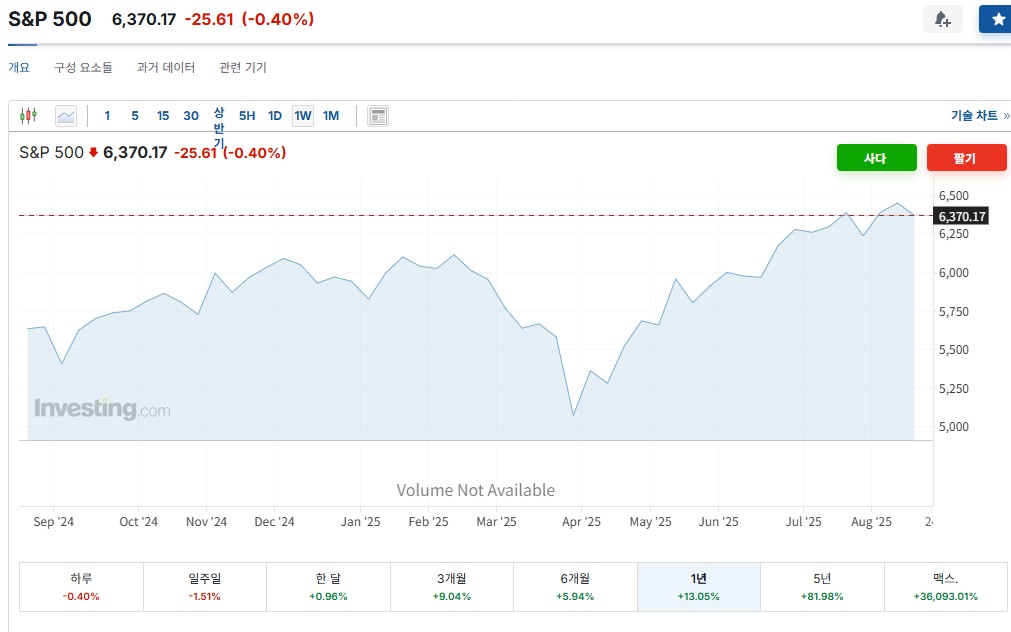Select the 맥스. maximum time range
The height and width of the screenshot is (632, 1011).
click(x=945, y=586)
